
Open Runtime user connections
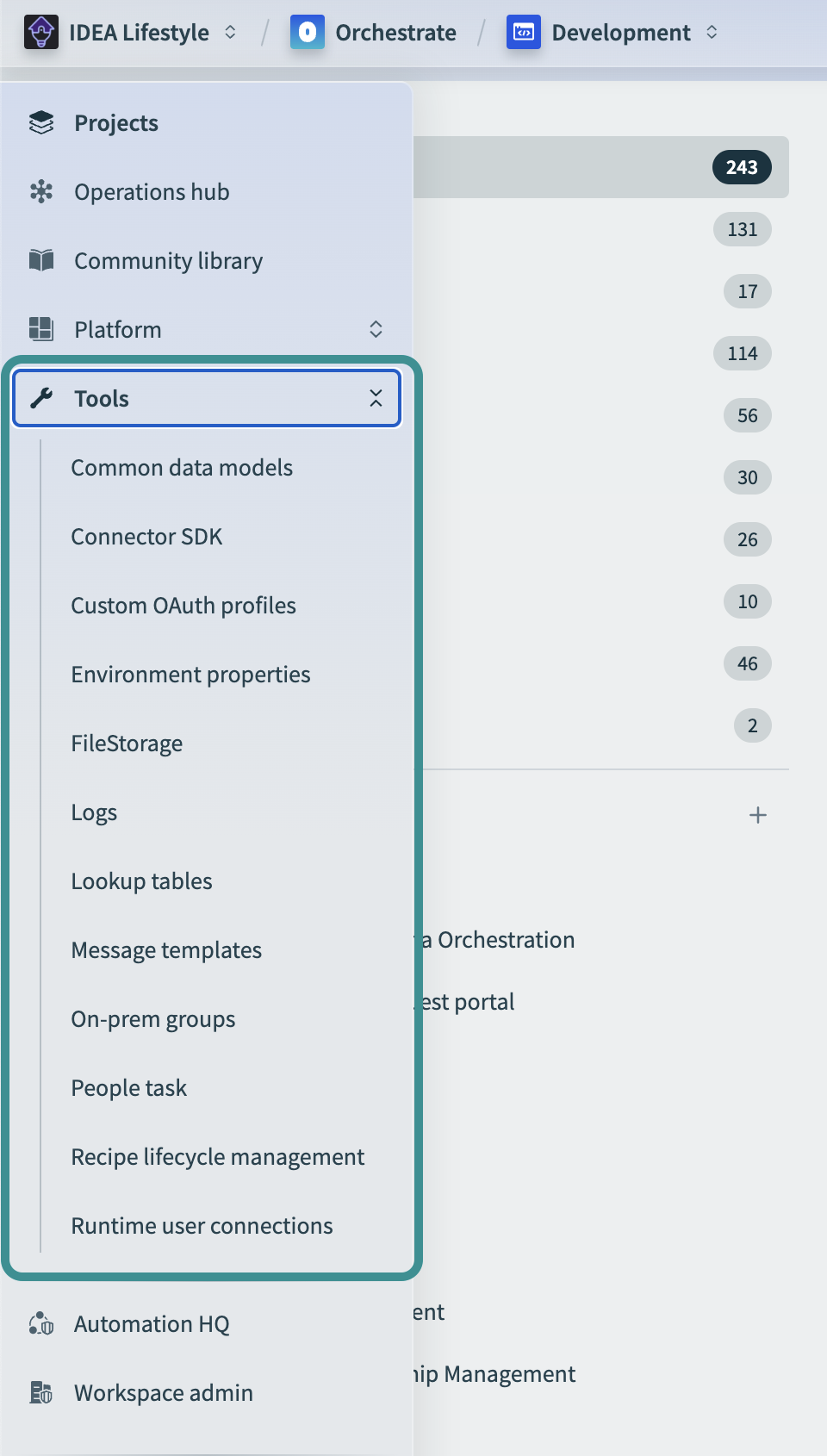pos(202,1226)
